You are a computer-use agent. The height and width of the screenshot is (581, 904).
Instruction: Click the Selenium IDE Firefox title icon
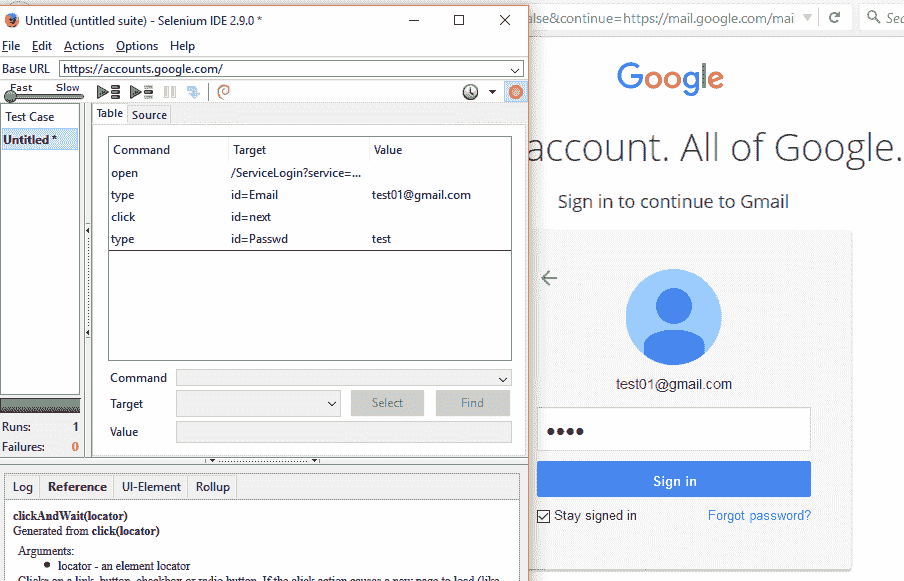[x=12, y=21]
